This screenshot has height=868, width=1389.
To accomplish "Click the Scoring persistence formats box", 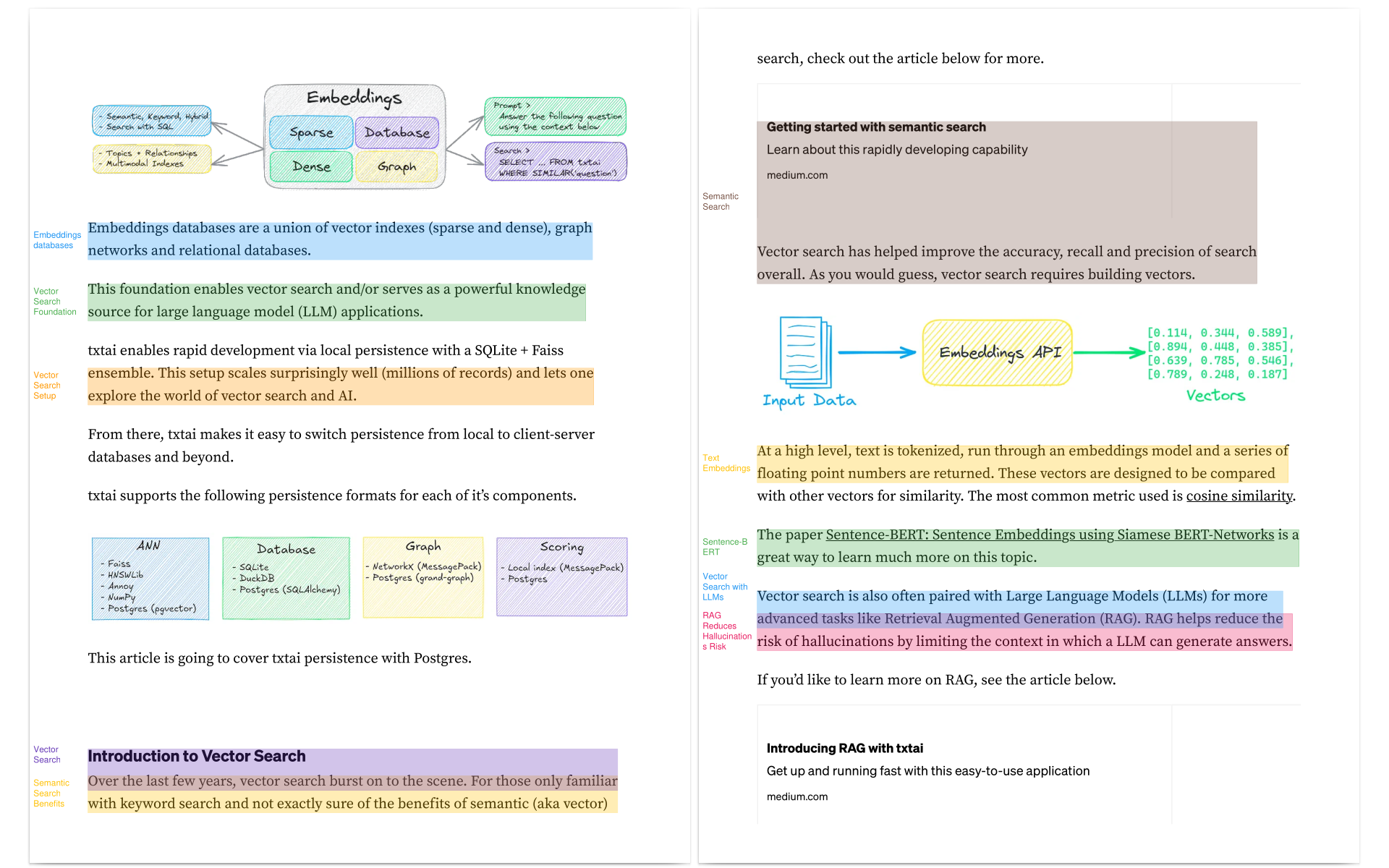I will (561, 576).
